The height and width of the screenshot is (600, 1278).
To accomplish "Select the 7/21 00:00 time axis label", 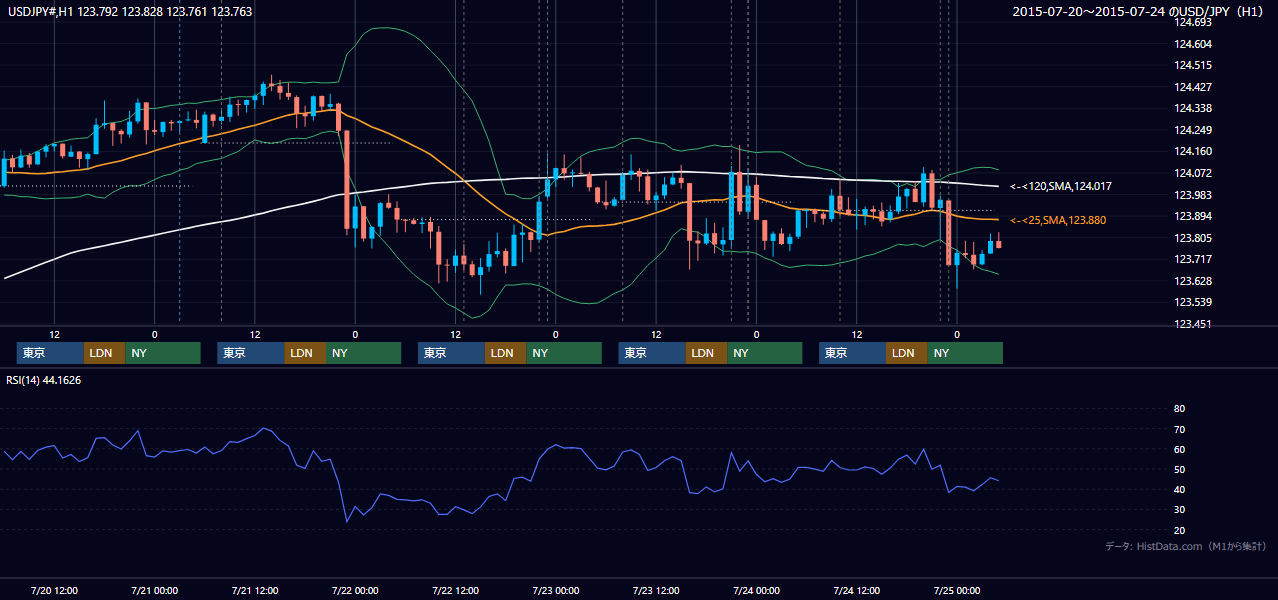I will pyautogui.click(x=154, y=590).
